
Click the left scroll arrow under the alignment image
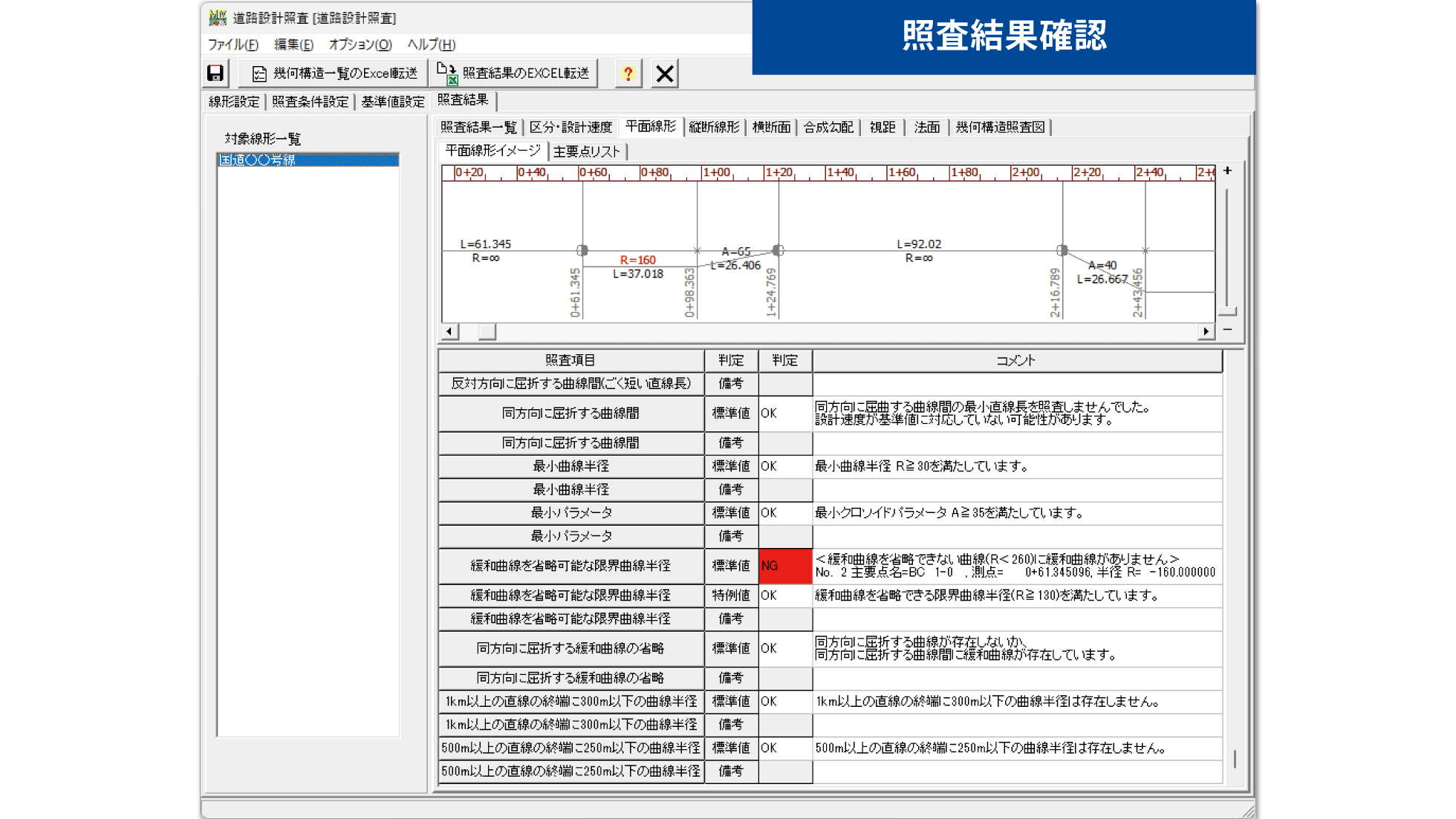[449, 331]
